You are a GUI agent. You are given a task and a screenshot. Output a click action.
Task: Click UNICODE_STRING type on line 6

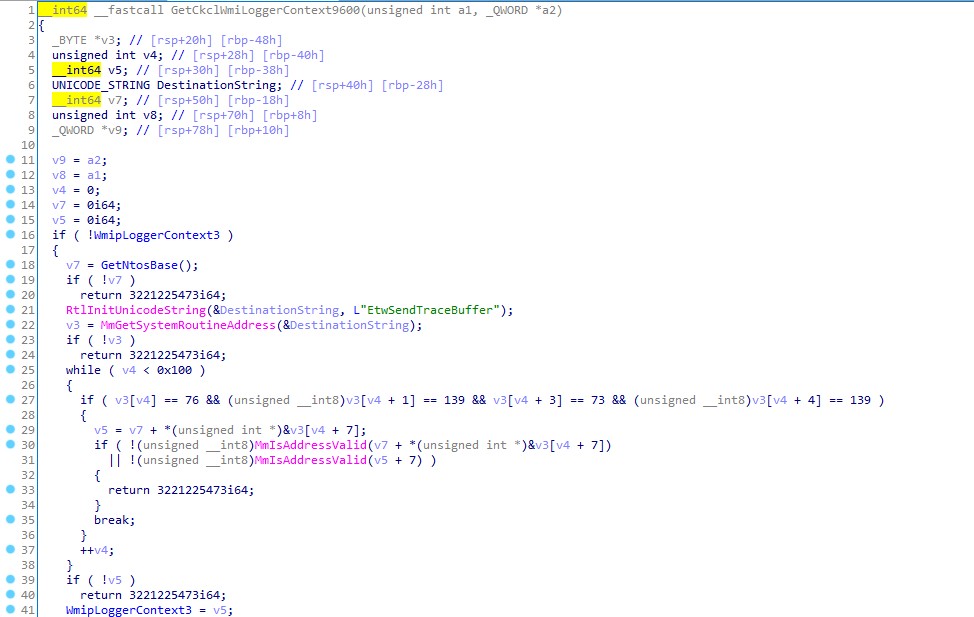(x=101, y=85)
